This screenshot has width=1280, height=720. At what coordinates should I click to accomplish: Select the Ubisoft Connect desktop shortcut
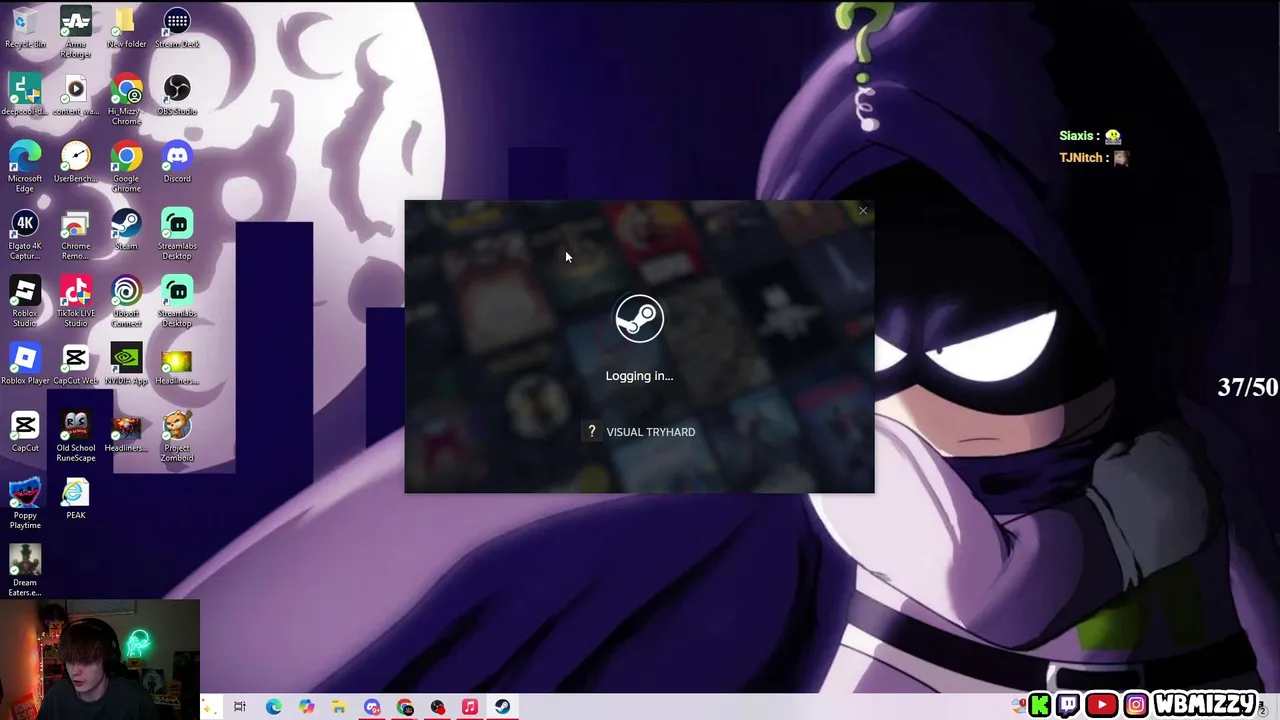(126, 301)
